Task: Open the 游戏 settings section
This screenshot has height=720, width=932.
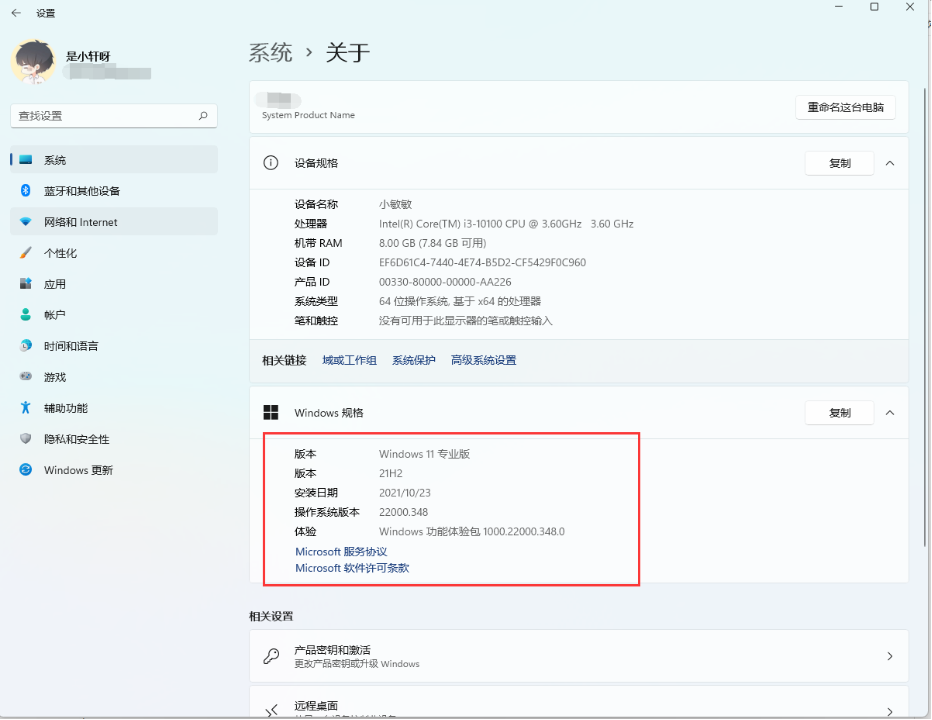Action: (x=54, y=377)
